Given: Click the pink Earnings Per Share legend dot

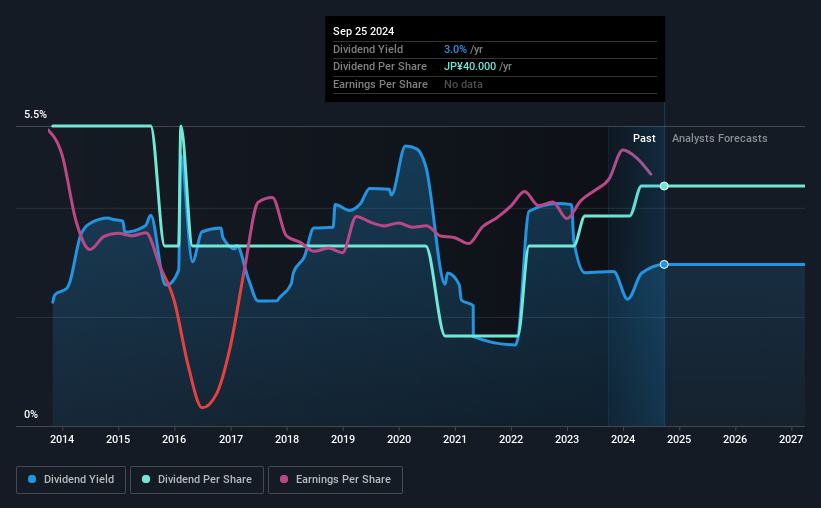Looking at the screenshot, I should (284, 479).
